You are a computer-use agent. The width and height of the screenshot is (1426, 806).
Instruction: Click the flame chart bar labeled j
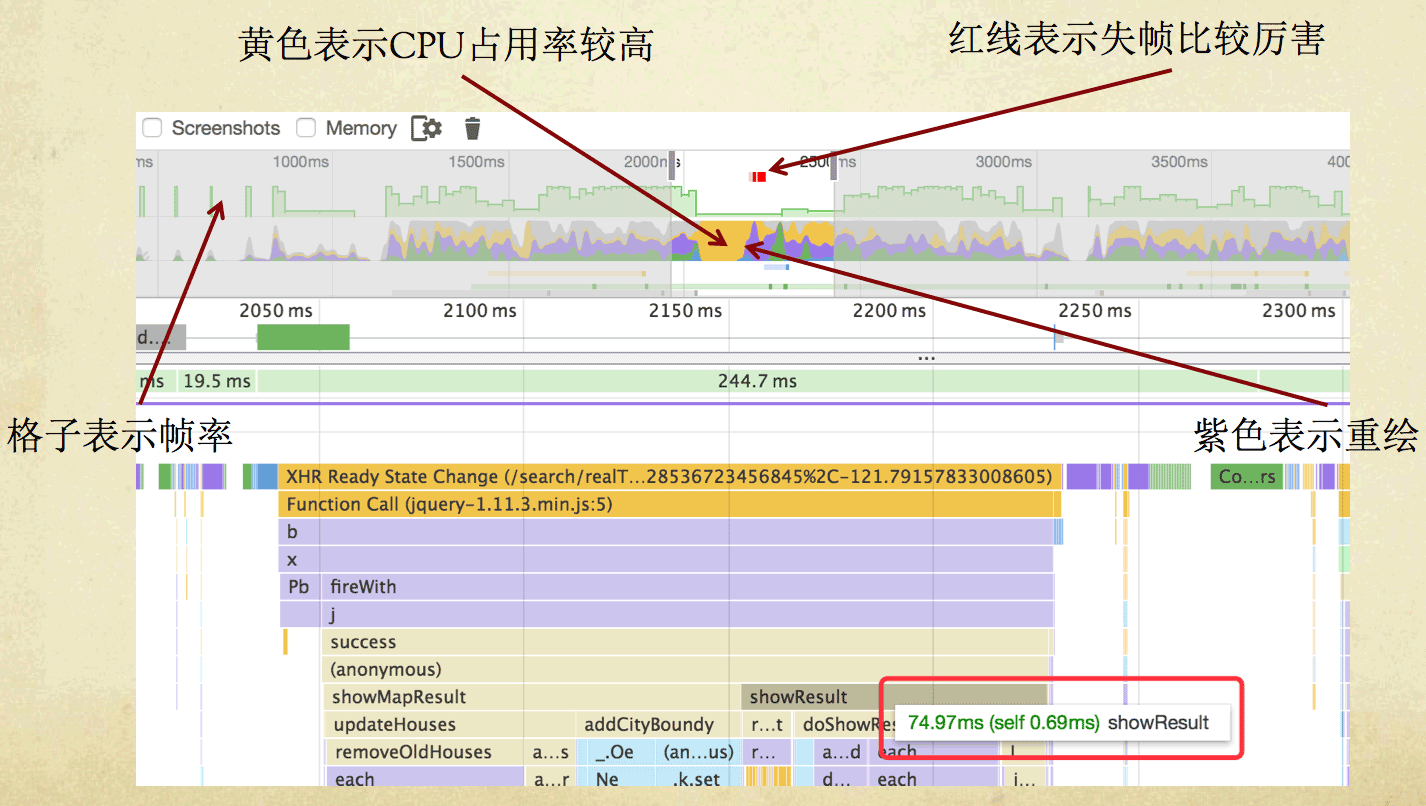(688, 614)
